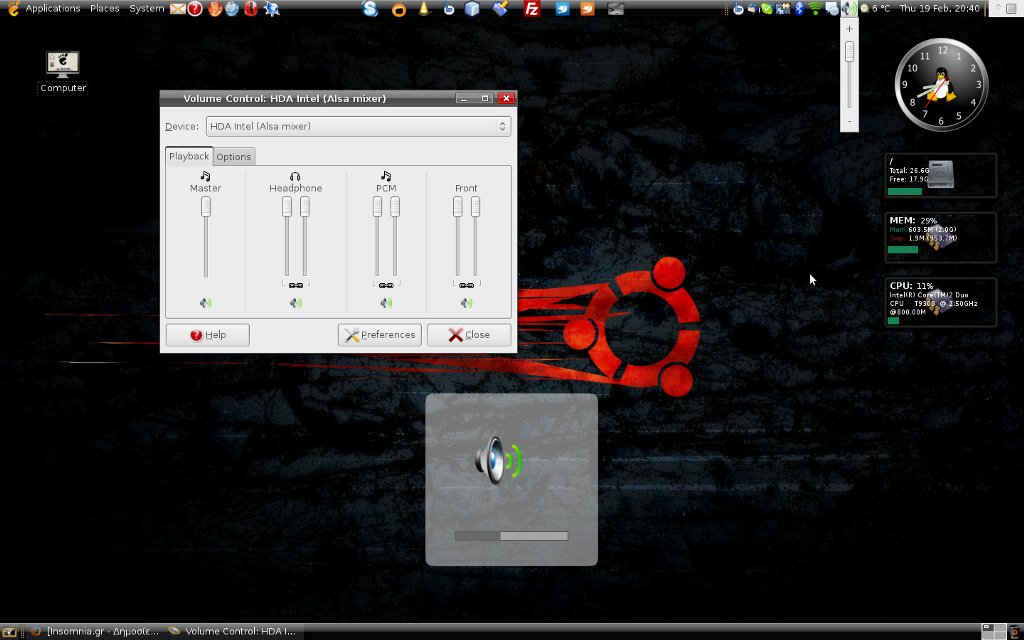Click the panel volume popup slider handle
Screen dimensions: 1024x640
click(849, 52)
